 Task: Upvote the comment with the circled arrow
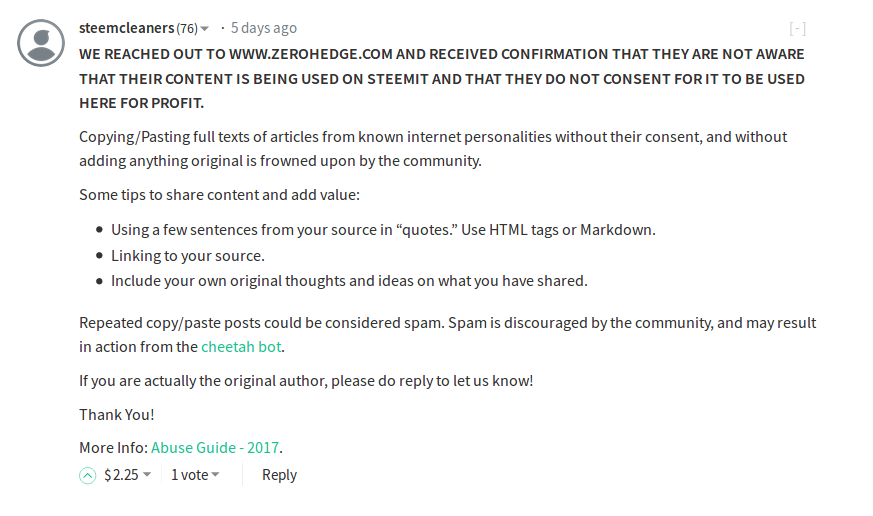[x=87, y=475]
